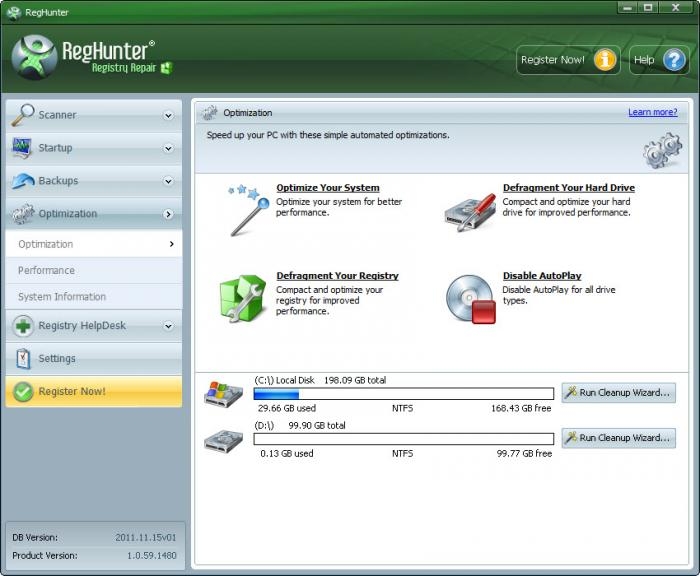Select the Performance submenu item

point(94,270)
